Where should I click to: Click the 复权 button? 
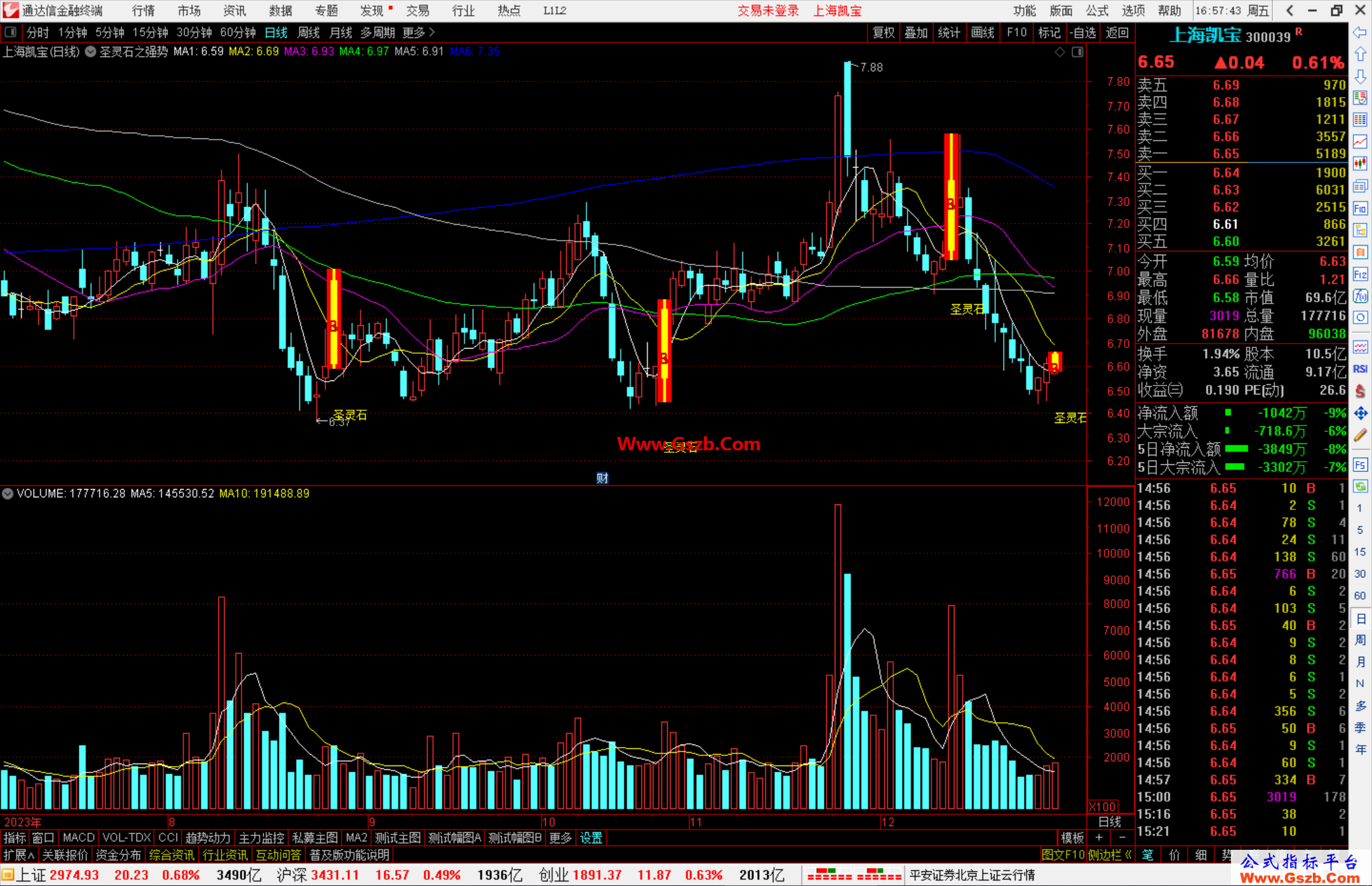coord(884,32)
